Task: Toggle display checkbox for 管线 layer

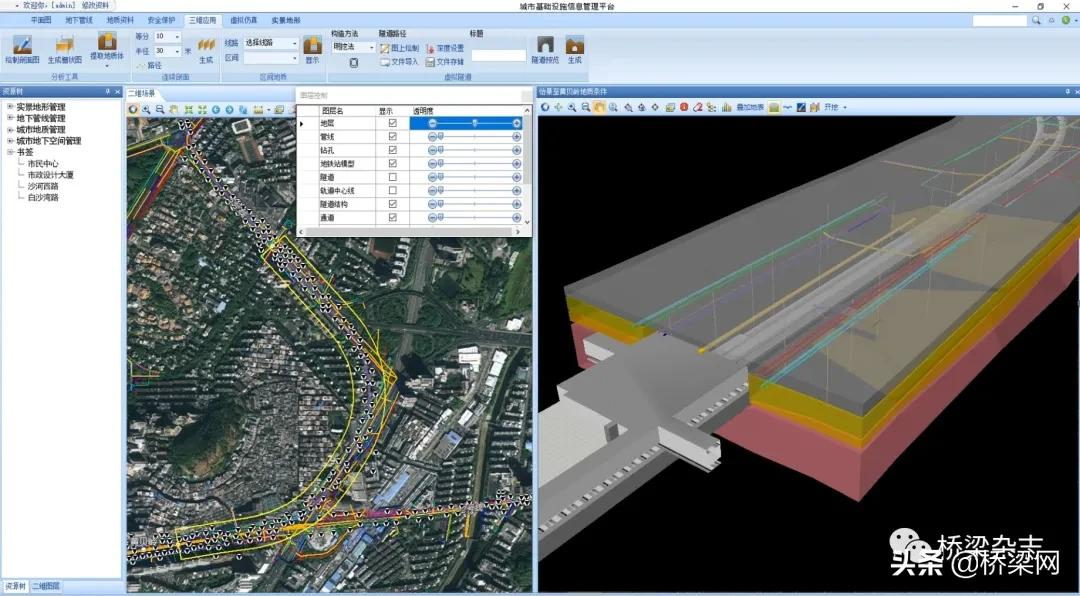Action: click(393, 136)
